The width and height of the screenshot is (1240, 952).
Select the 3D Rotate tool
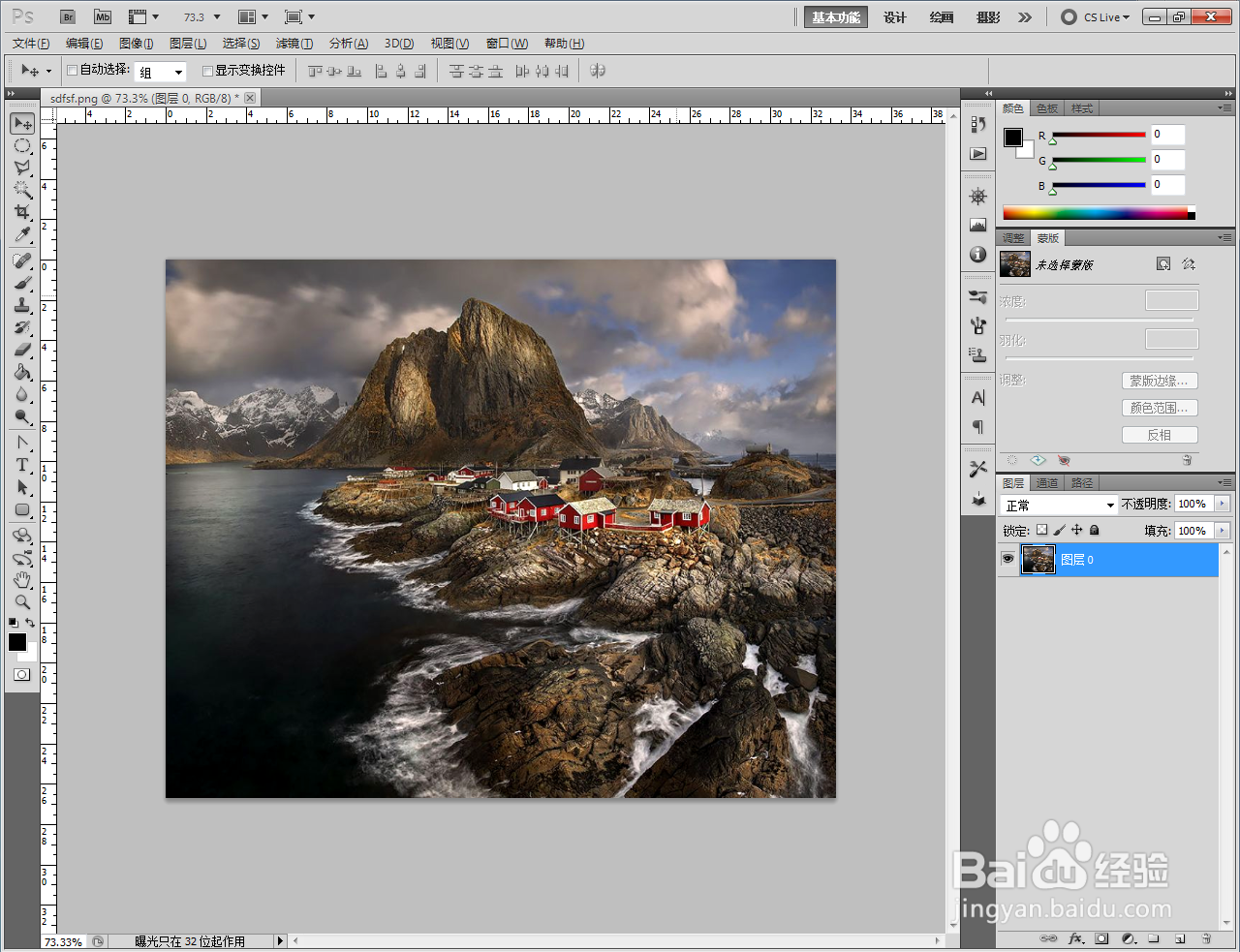(x=22, y=536)
